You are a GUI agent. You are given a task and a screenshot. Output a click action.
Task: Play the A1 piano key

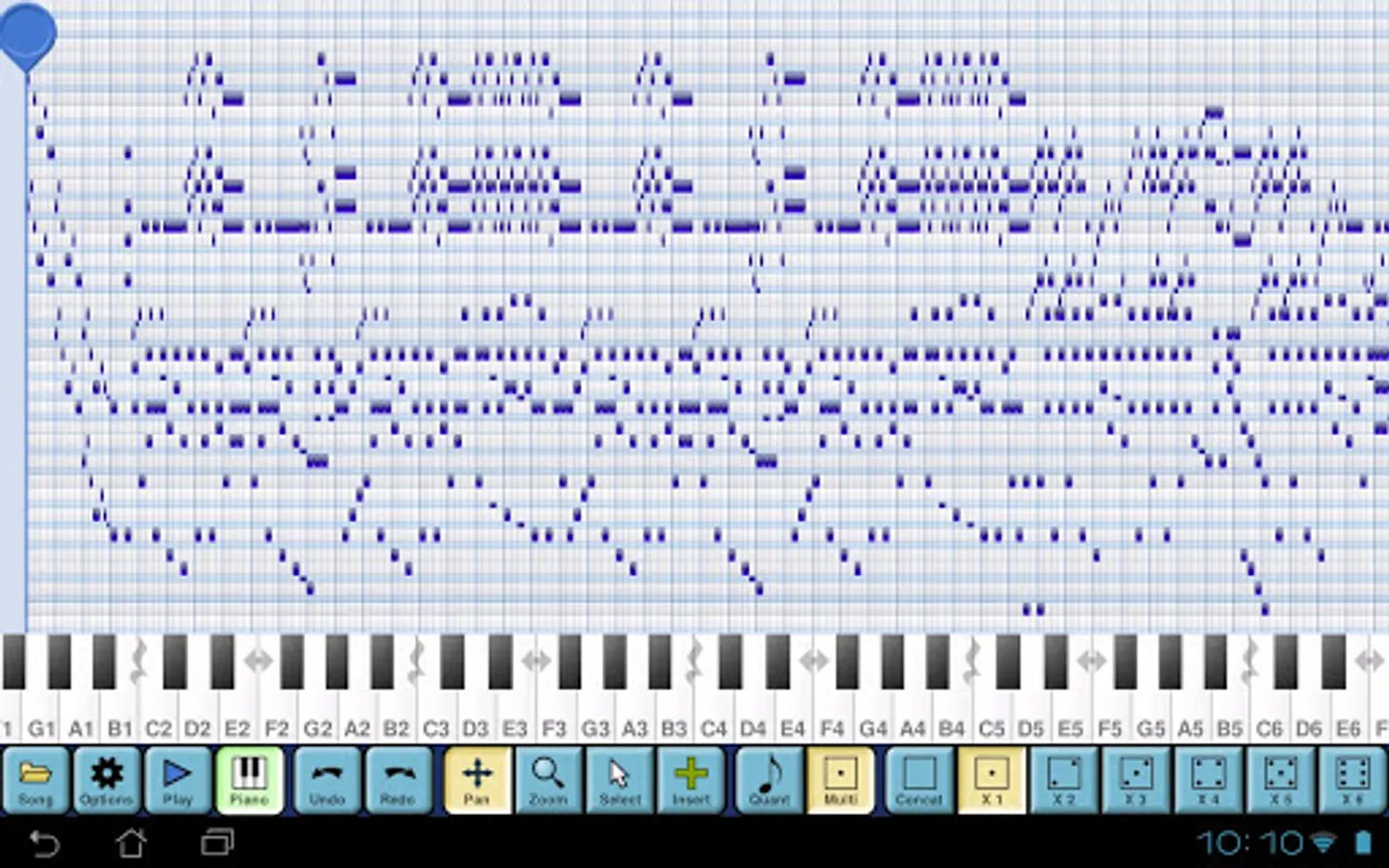(80, 714)
